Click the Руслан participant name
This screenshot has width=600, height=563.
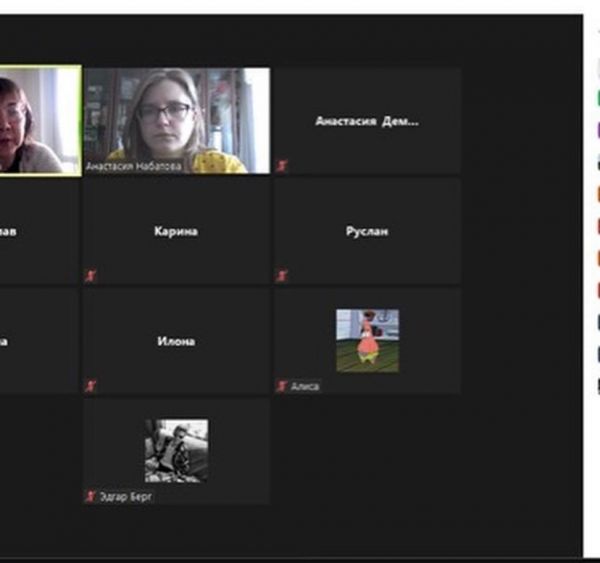point(367,231)
